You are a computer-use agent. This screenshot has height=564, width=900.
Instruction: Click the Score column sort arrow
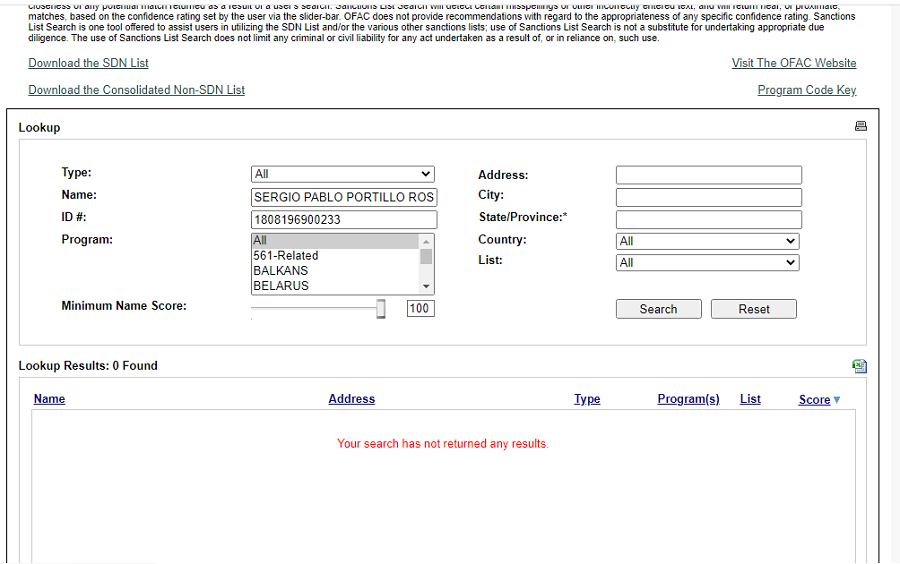pyautogui.click(x=837, y=400)
